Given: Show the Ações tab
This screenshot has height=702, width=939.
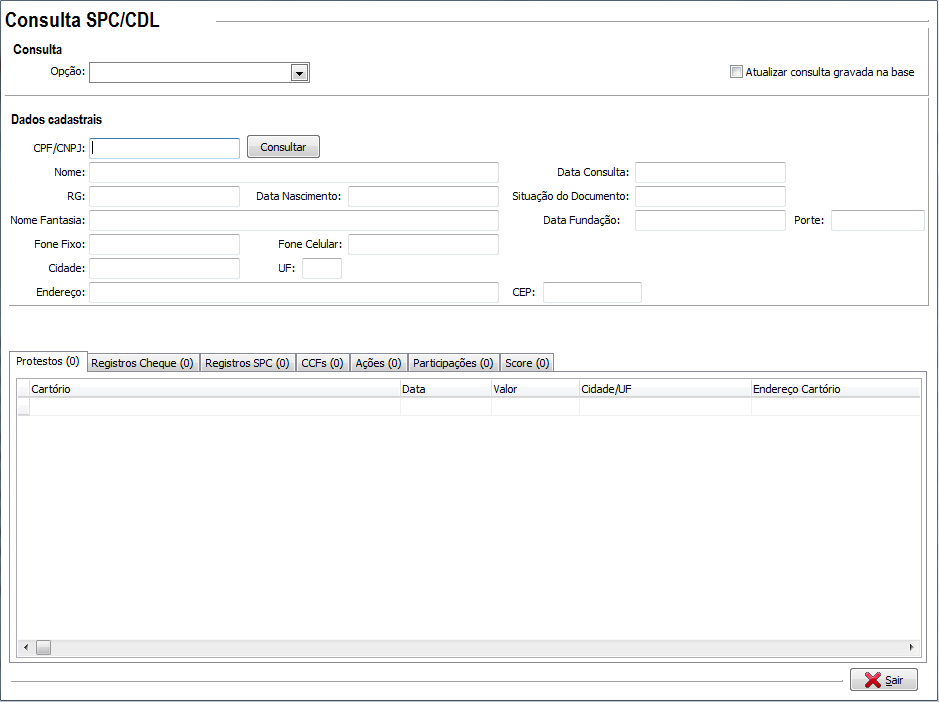Looking at the screenshot, I should coord(378,363).
